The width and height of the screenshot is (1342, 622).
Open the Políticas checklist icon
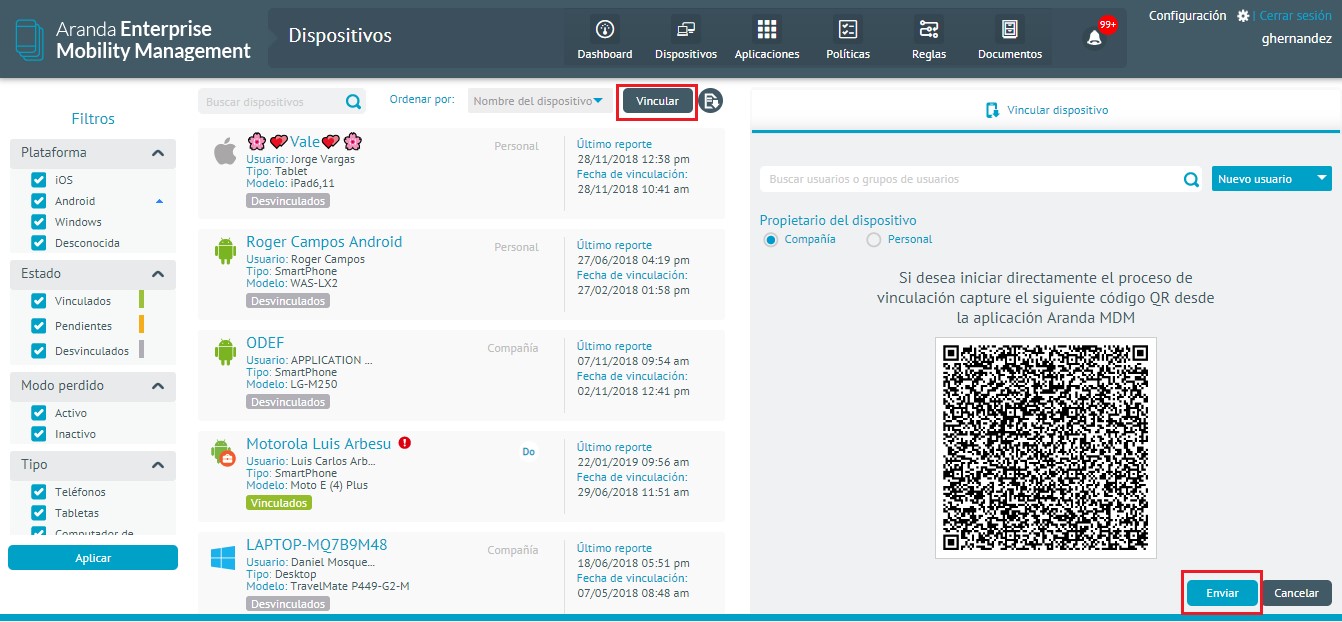847,29
